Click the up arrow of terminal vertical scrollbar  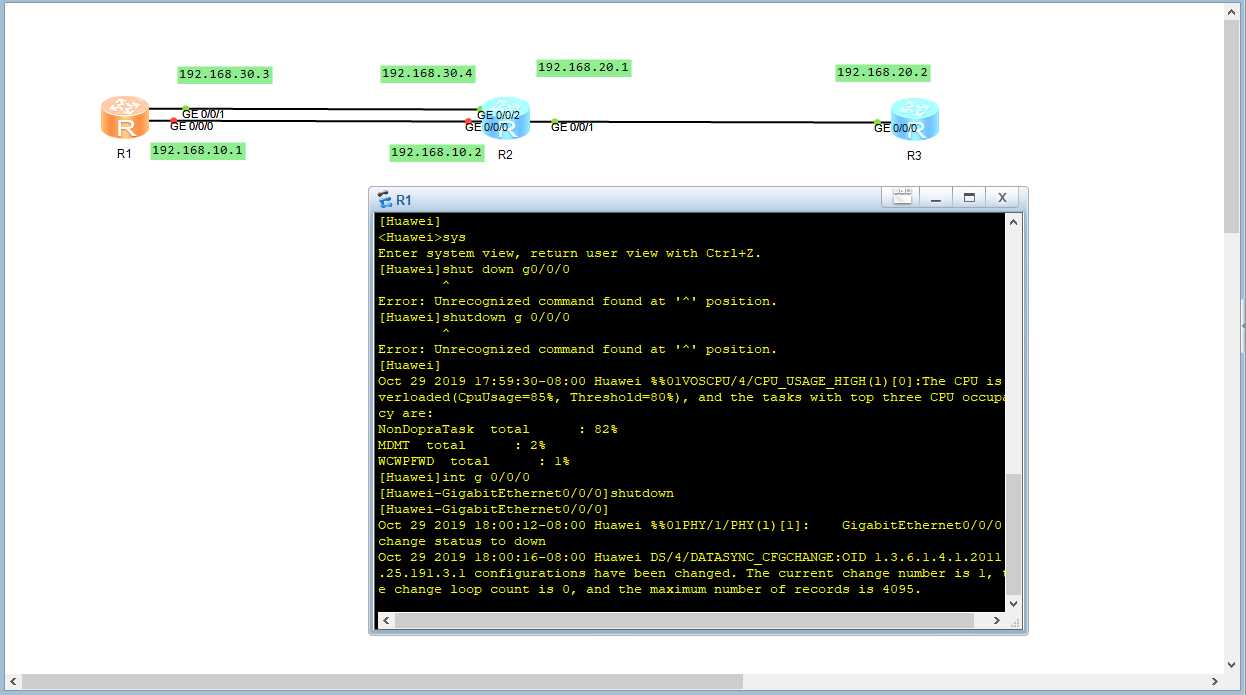[x=1013, y=221]
